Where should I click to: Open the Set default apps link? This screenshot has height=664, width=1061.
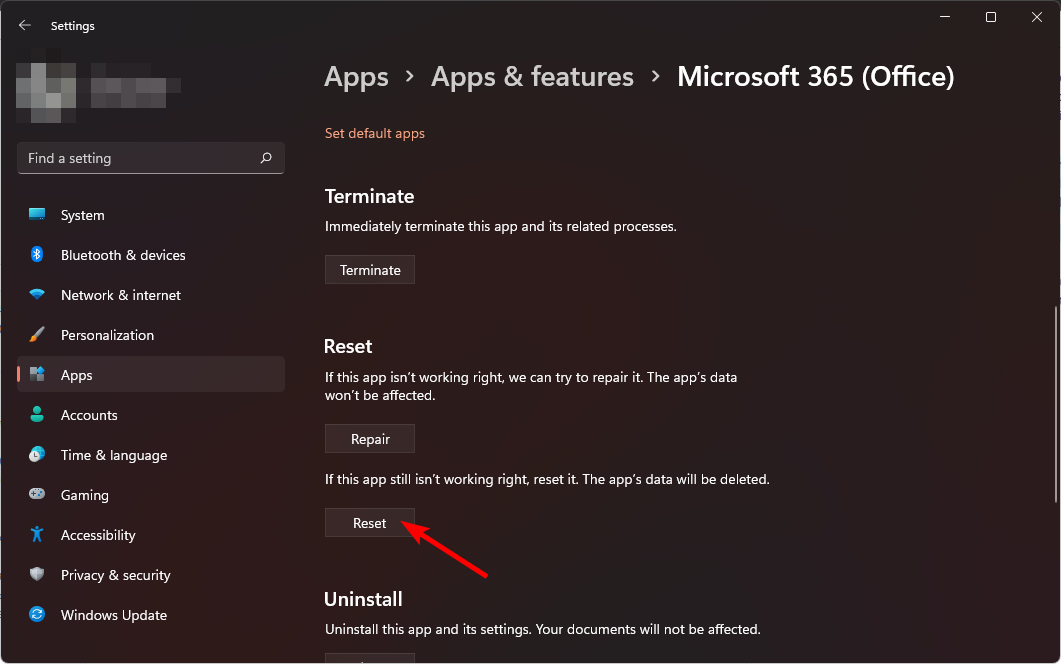(375, 133)
